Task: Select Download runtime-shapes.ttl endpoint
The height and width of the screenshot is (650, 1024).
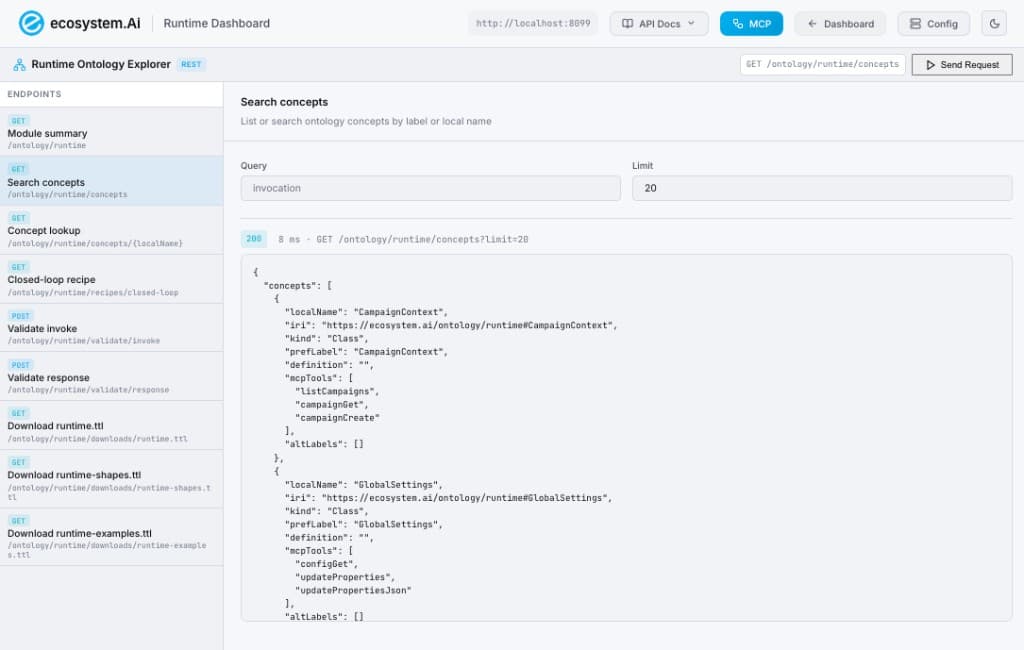Action: pos(112,479)
